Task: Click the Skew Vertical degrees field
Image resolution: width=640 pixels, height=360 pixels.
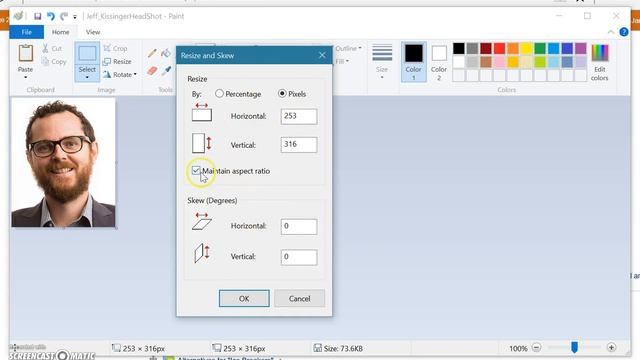Action: (299, 257)
